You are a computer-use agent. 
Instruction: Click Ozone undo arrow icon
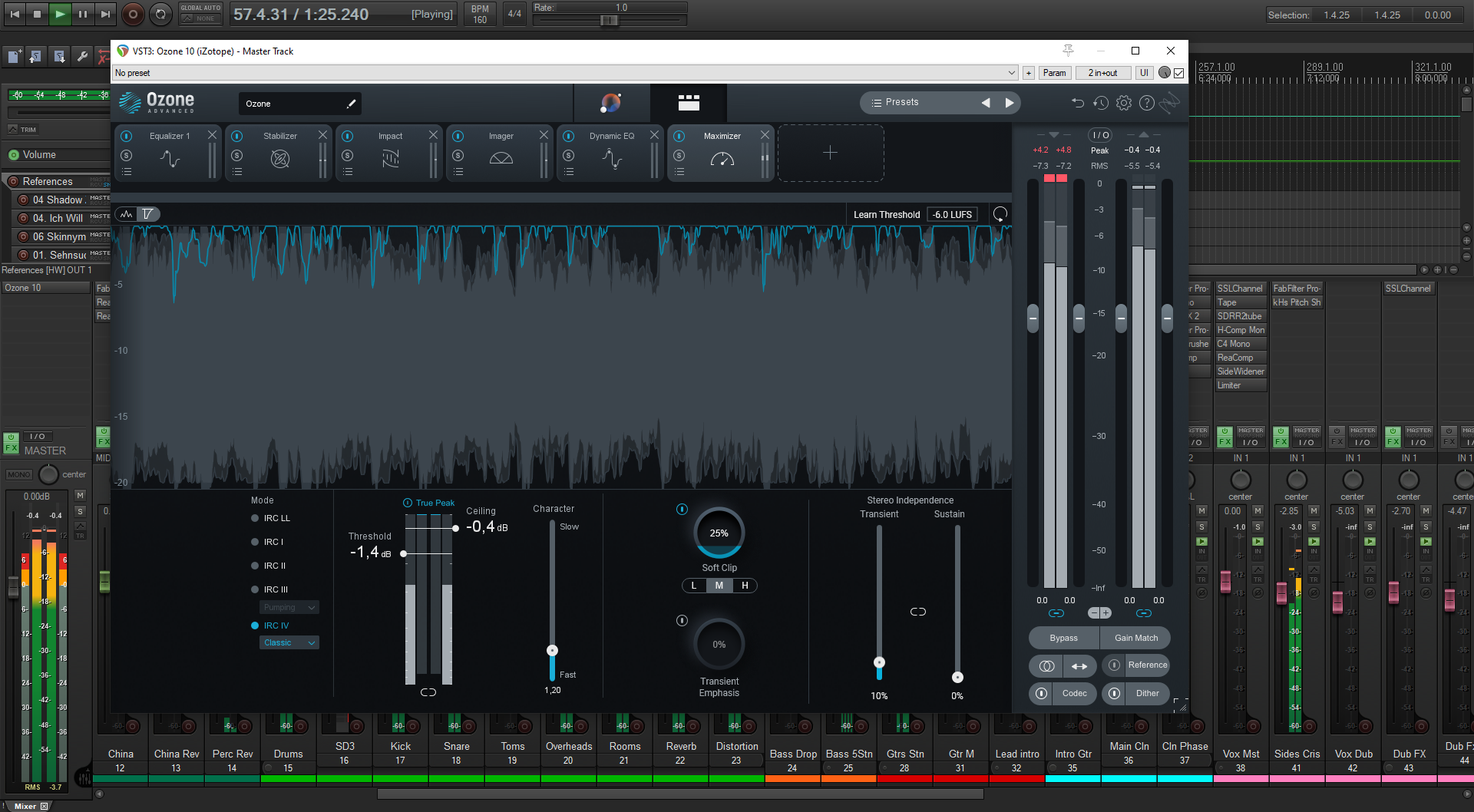1078,103
